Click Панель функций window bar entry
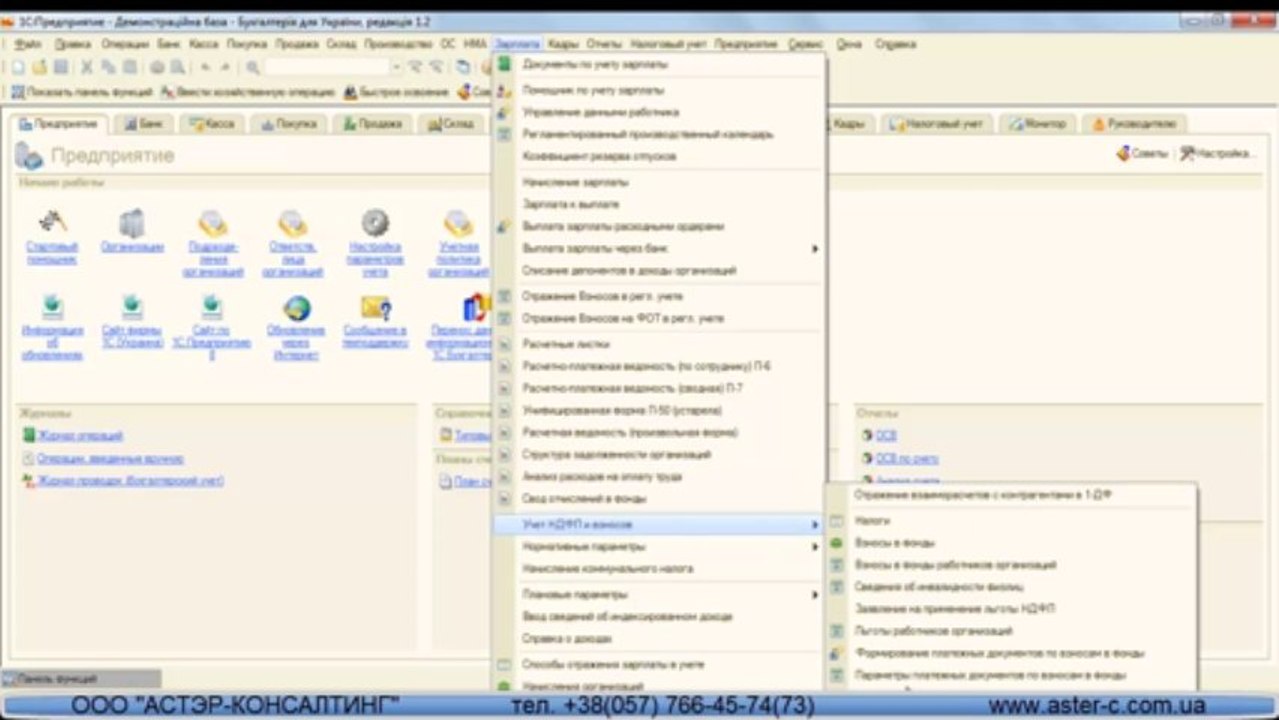The height and width of the screenshot is (720, 1279). [x=80, y=678]
